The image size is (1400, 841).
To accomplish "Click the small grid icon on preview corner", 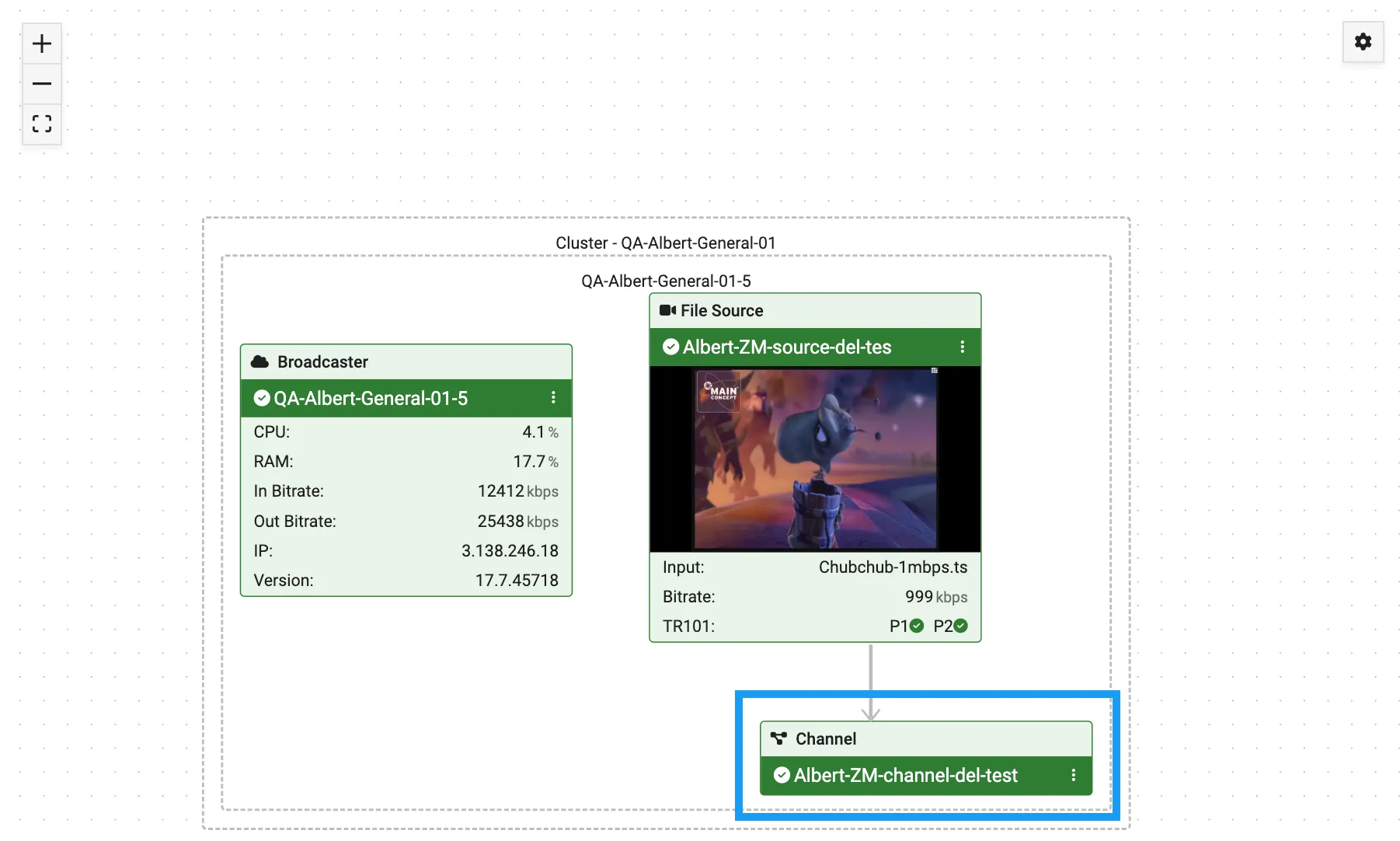I will (934, 371).
